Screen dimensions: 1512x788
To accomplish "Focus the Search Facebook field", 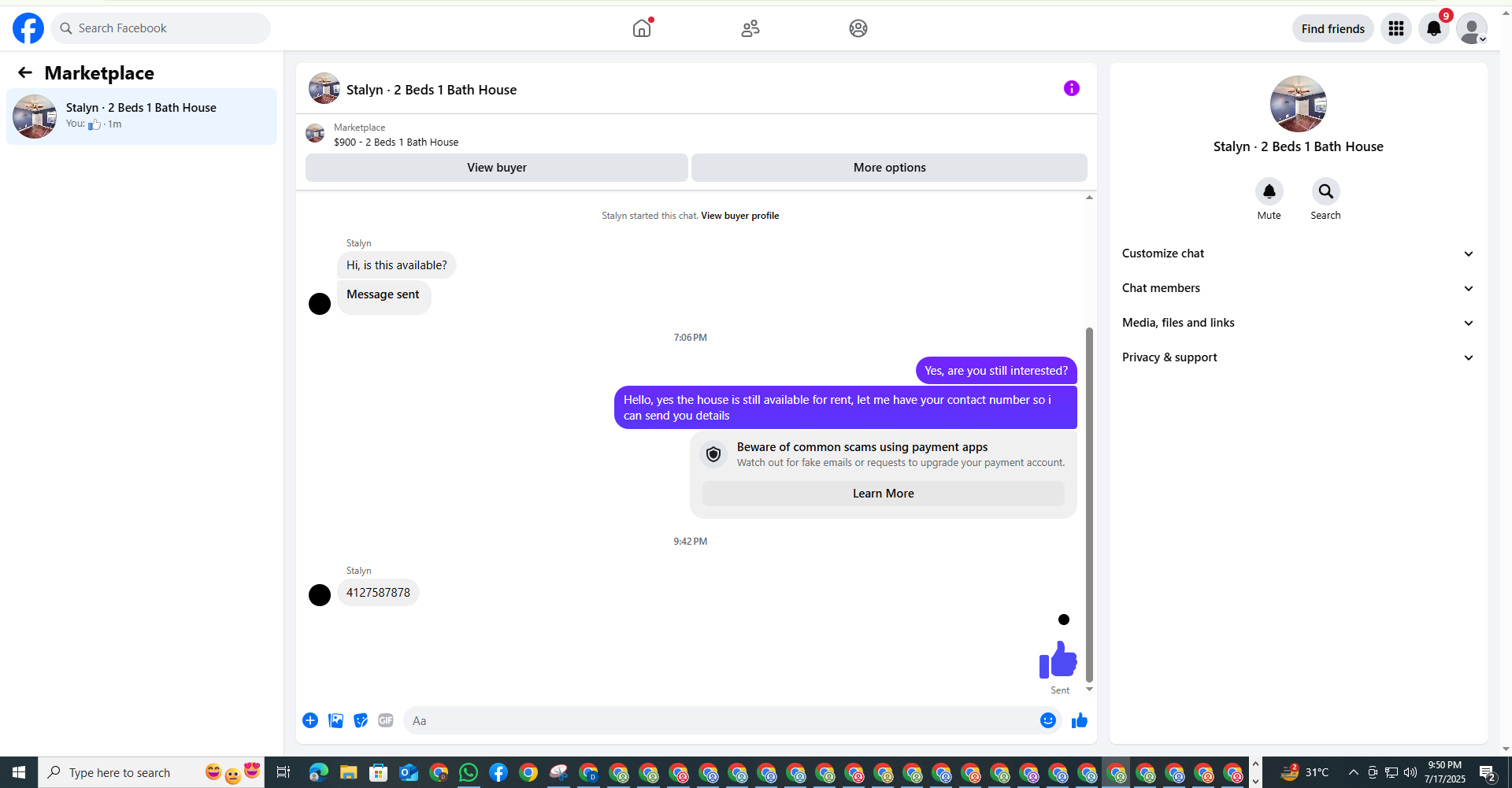I will [161, 28].
